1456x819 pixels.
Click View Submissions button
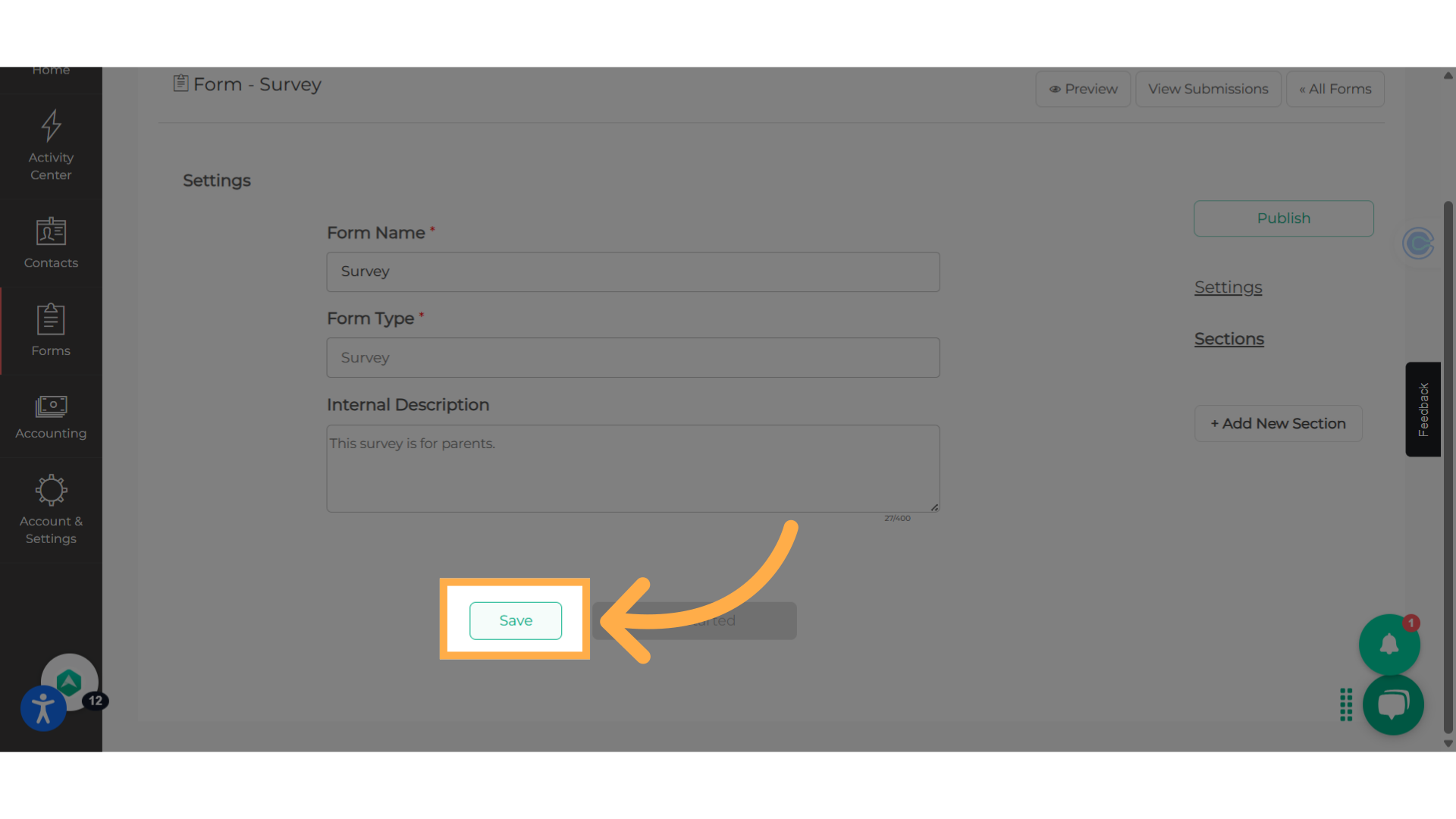[1208, 89]
